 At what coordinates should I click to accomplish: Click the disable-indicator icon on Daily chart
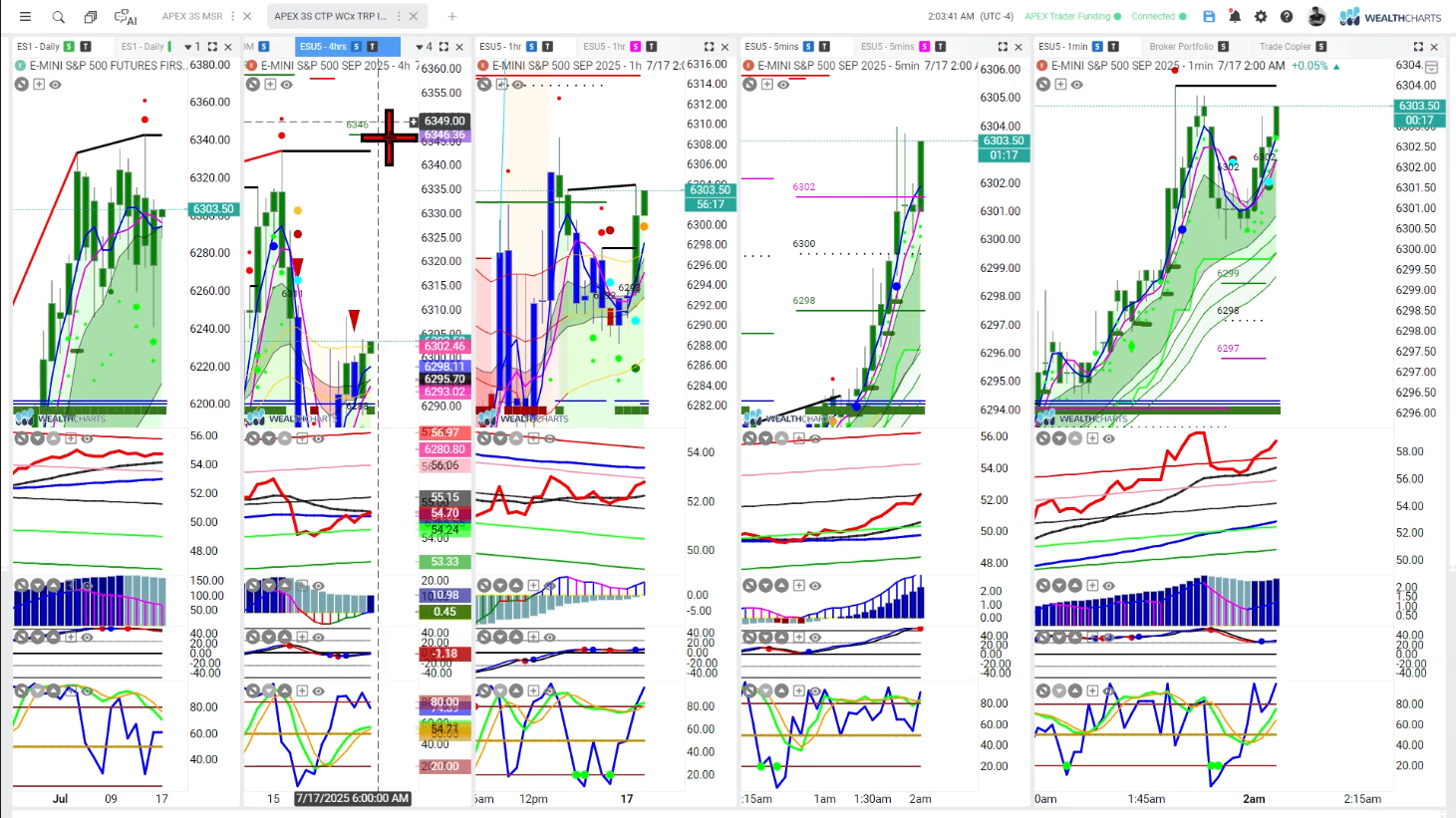22,85
